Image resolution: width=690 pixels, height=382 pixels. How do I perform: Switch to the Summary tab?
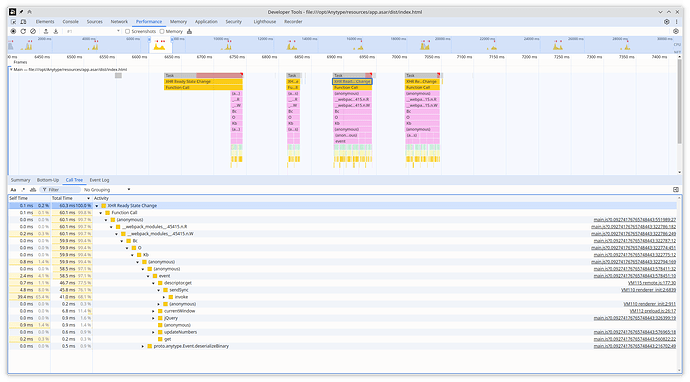coord(21,180)
